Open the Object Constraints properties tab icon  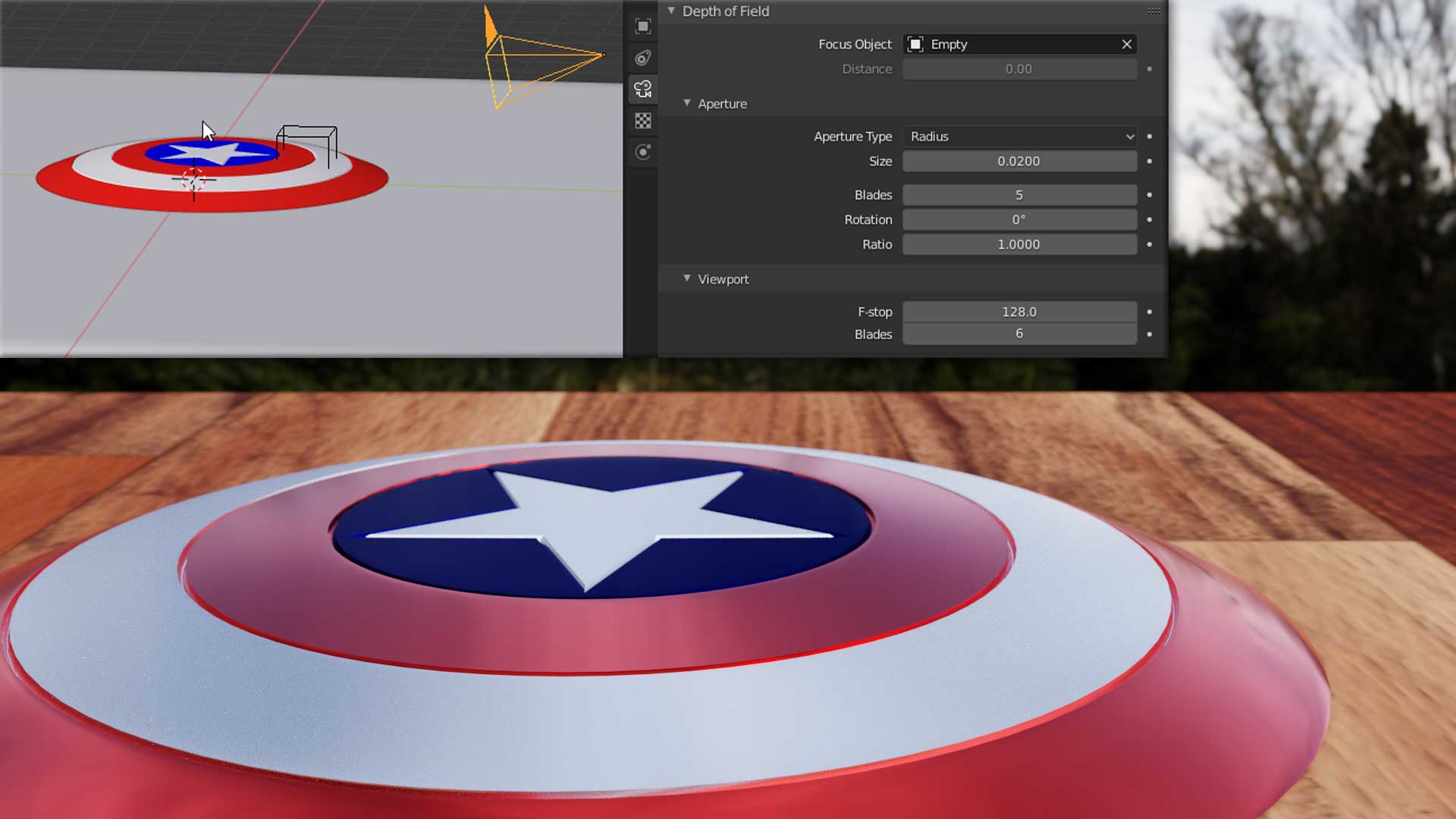pos(643,58)
